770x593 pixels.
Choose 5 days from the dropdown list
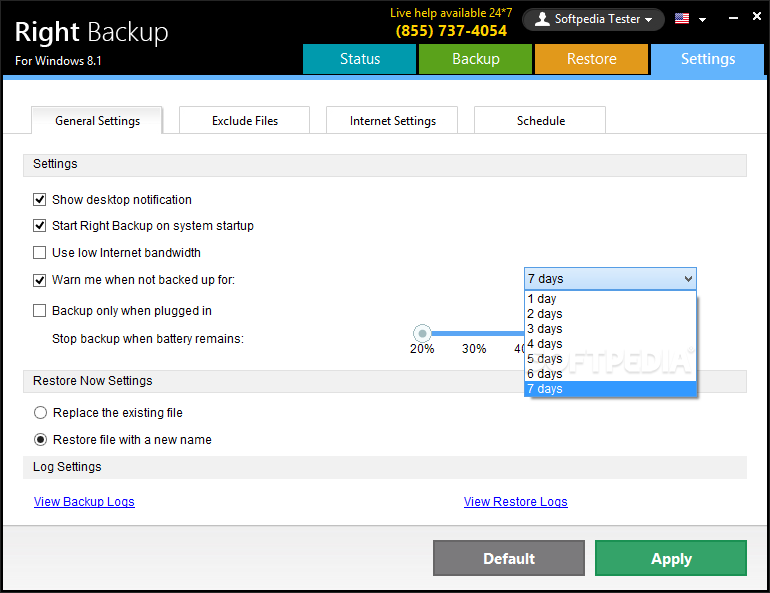pyautogui.click(x=610, y=359)
